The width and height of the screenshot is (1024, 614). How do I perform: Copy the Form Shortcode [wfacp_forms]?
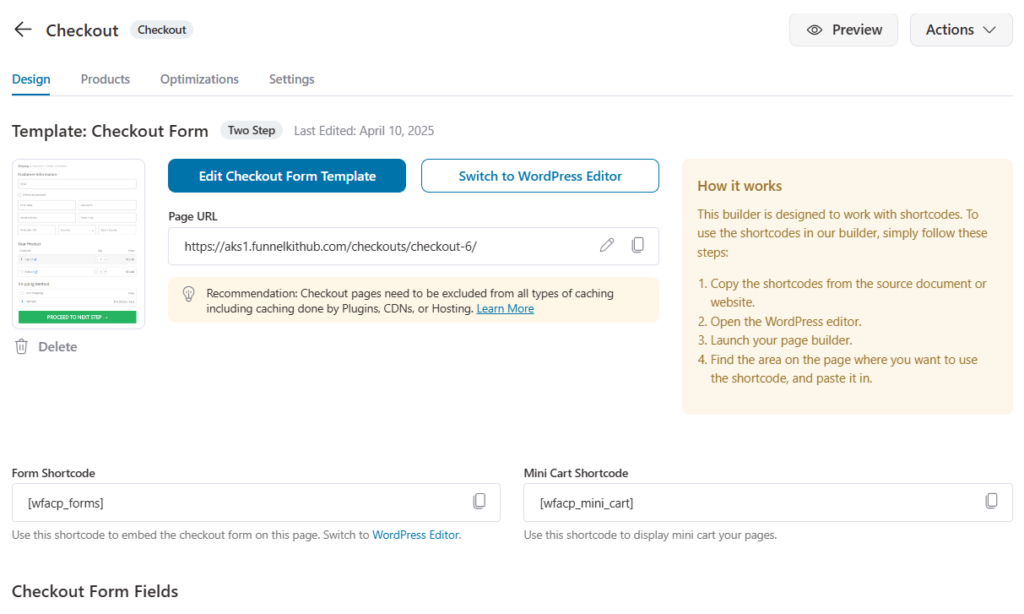pyautogui.click(x=479, y=502)
